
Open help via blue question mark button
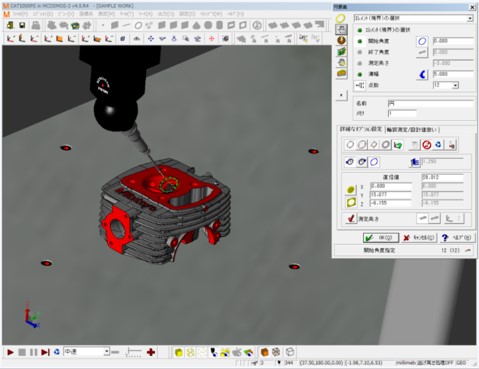[x=456, y=238]
